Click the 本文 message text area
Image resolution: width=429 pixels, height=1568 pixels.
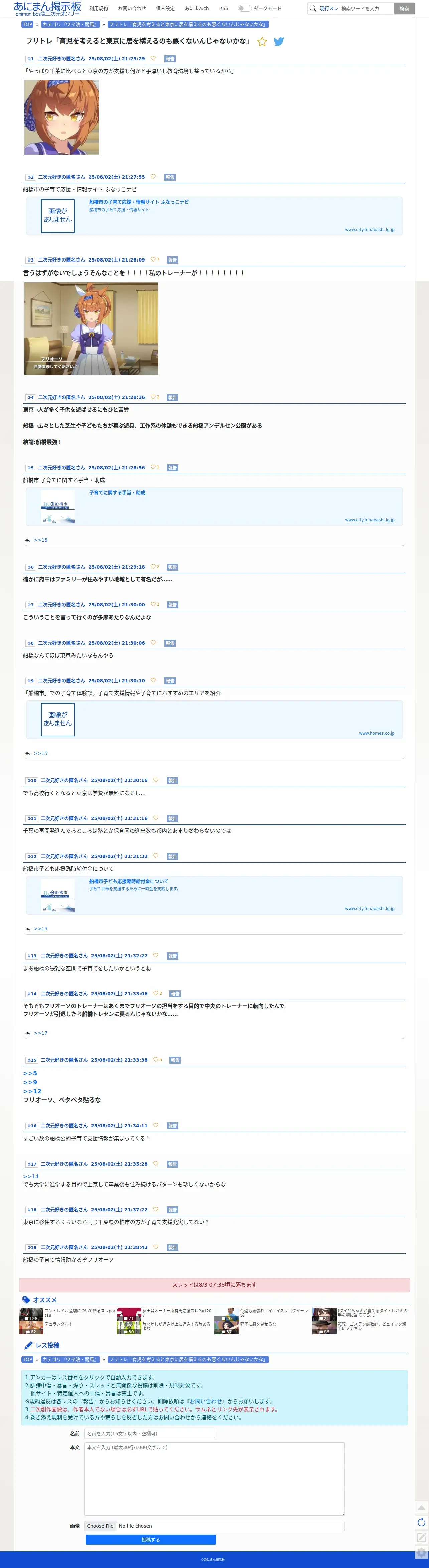214,1478
